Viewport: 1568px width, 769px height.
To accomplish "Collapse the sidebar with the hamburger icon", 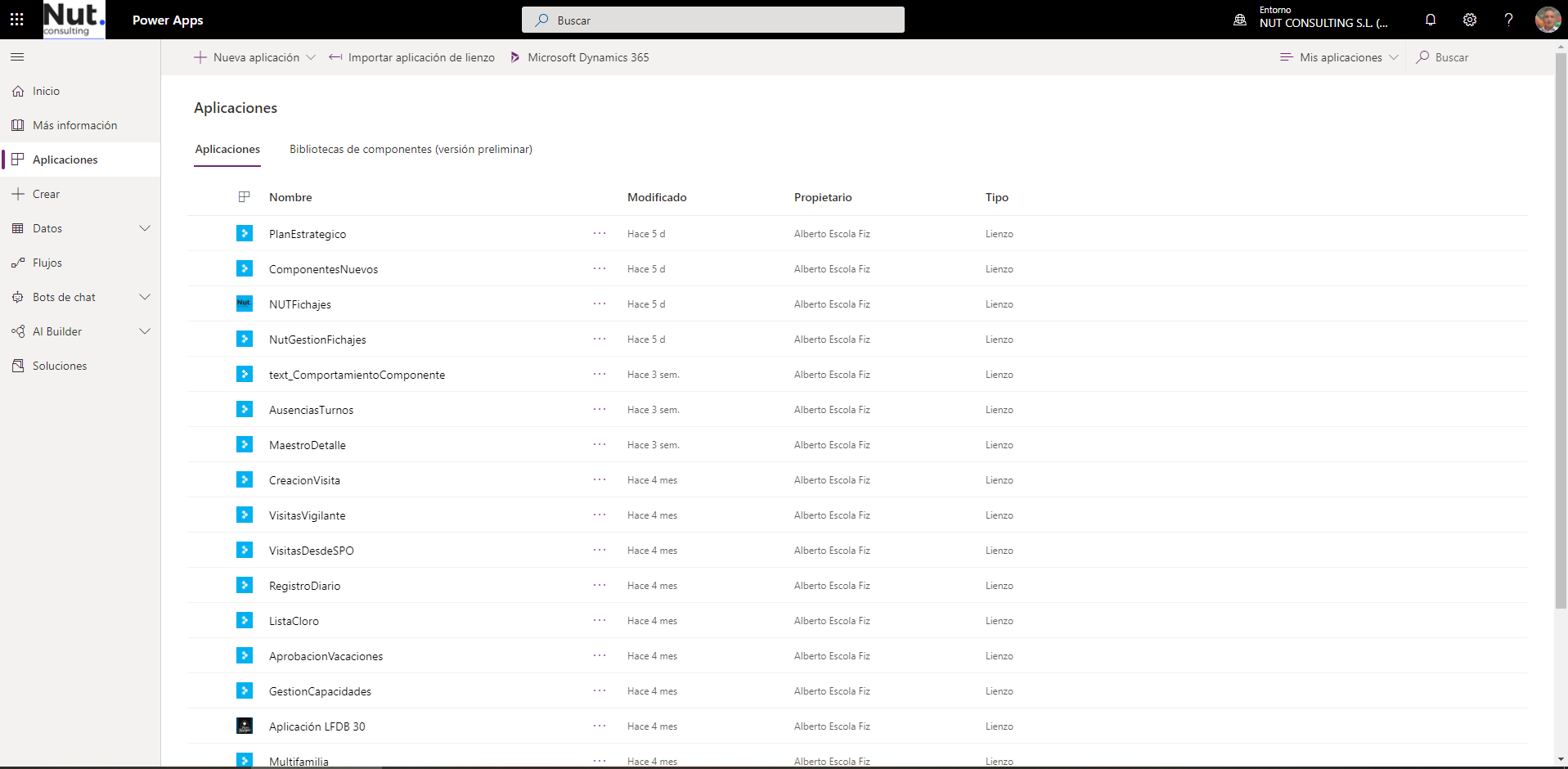I will (17, 57).
